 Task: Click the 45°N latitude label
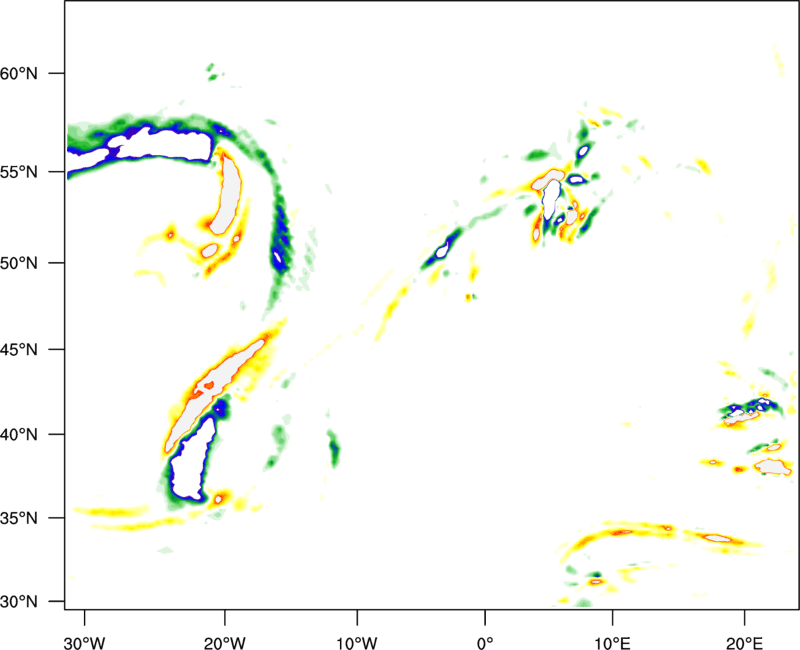[19, 350]
